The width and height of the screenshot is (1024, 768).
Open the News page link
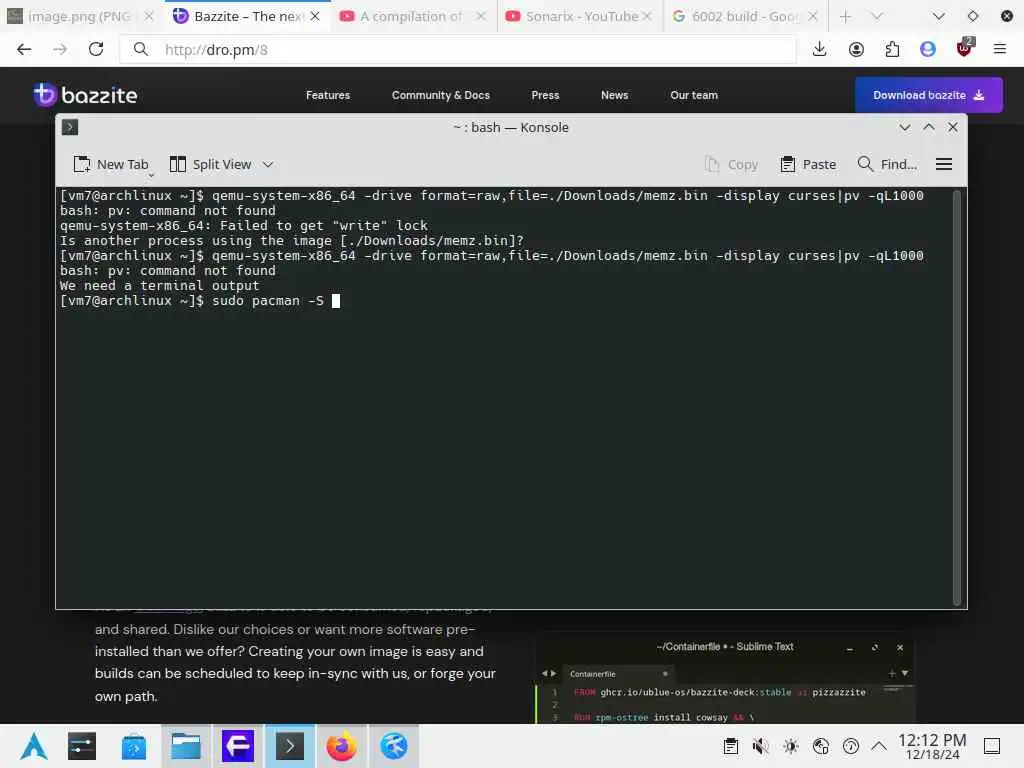coord(615,95)
